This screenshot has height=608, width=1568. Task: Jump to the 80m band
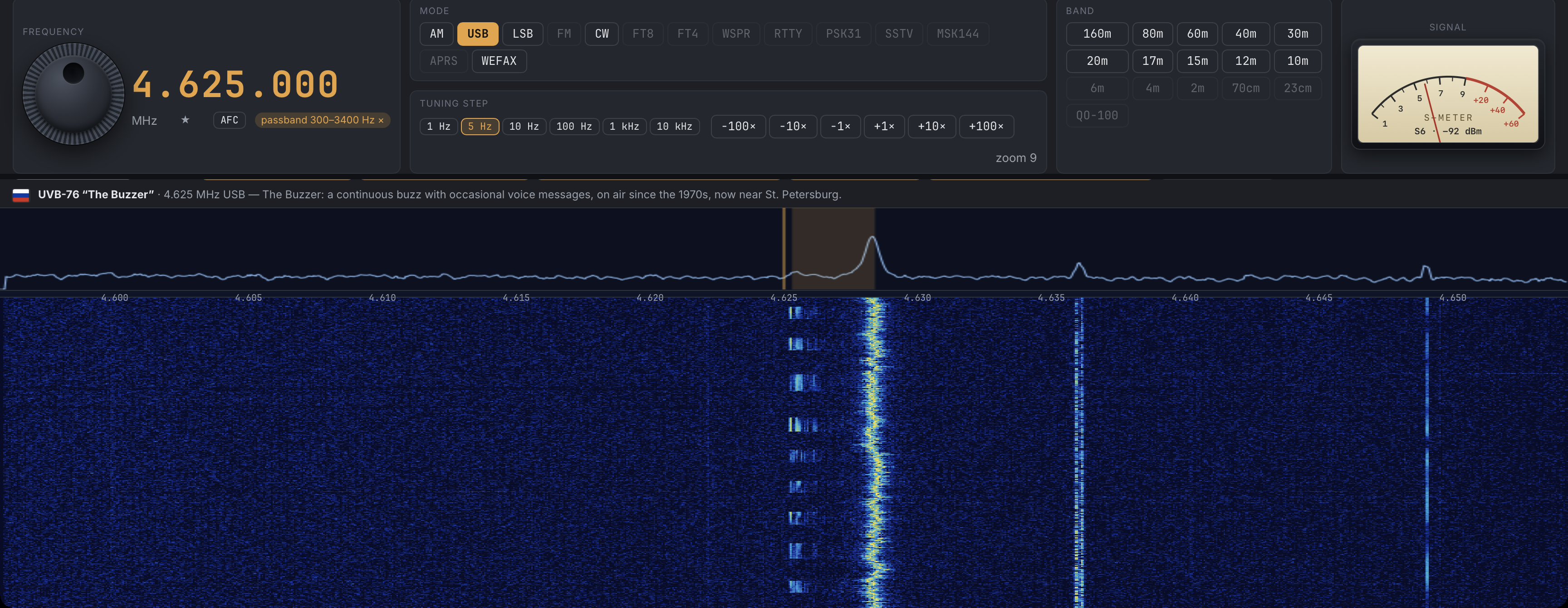(1152, 34)
